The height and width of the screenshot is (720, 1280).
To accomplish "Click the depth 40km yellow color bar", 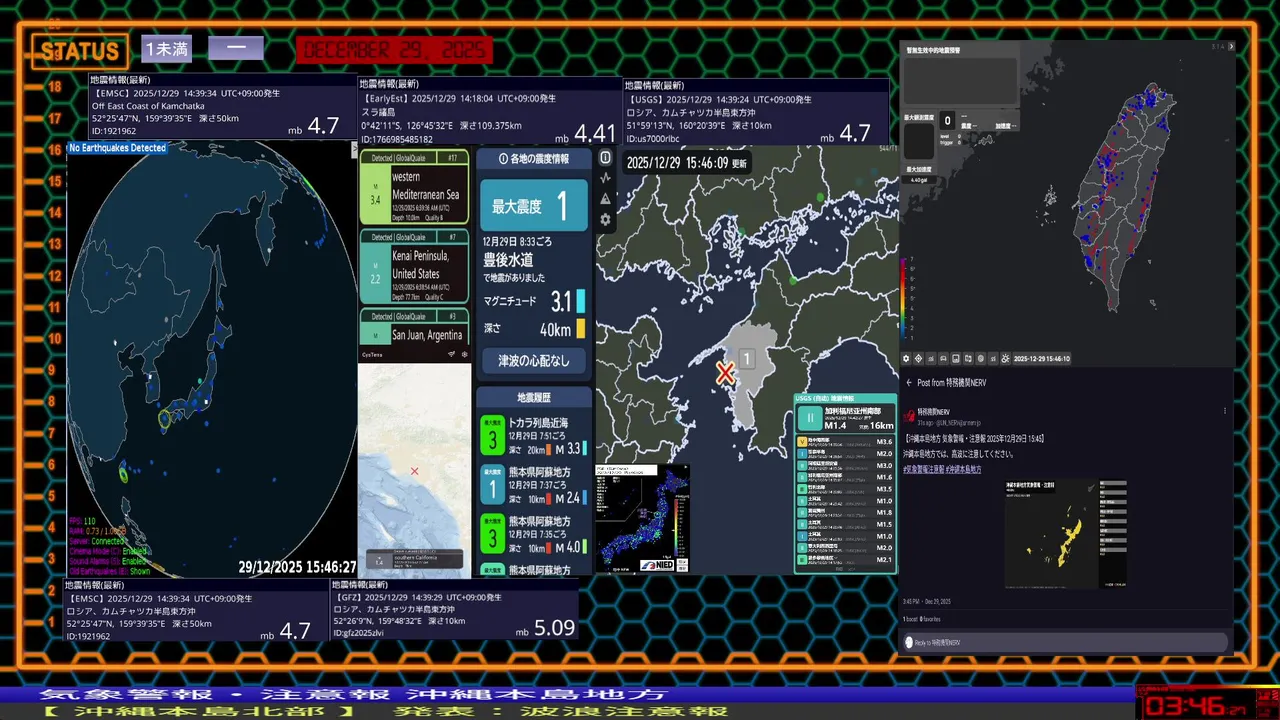I will pyautogui.click(x=581, y=329).
